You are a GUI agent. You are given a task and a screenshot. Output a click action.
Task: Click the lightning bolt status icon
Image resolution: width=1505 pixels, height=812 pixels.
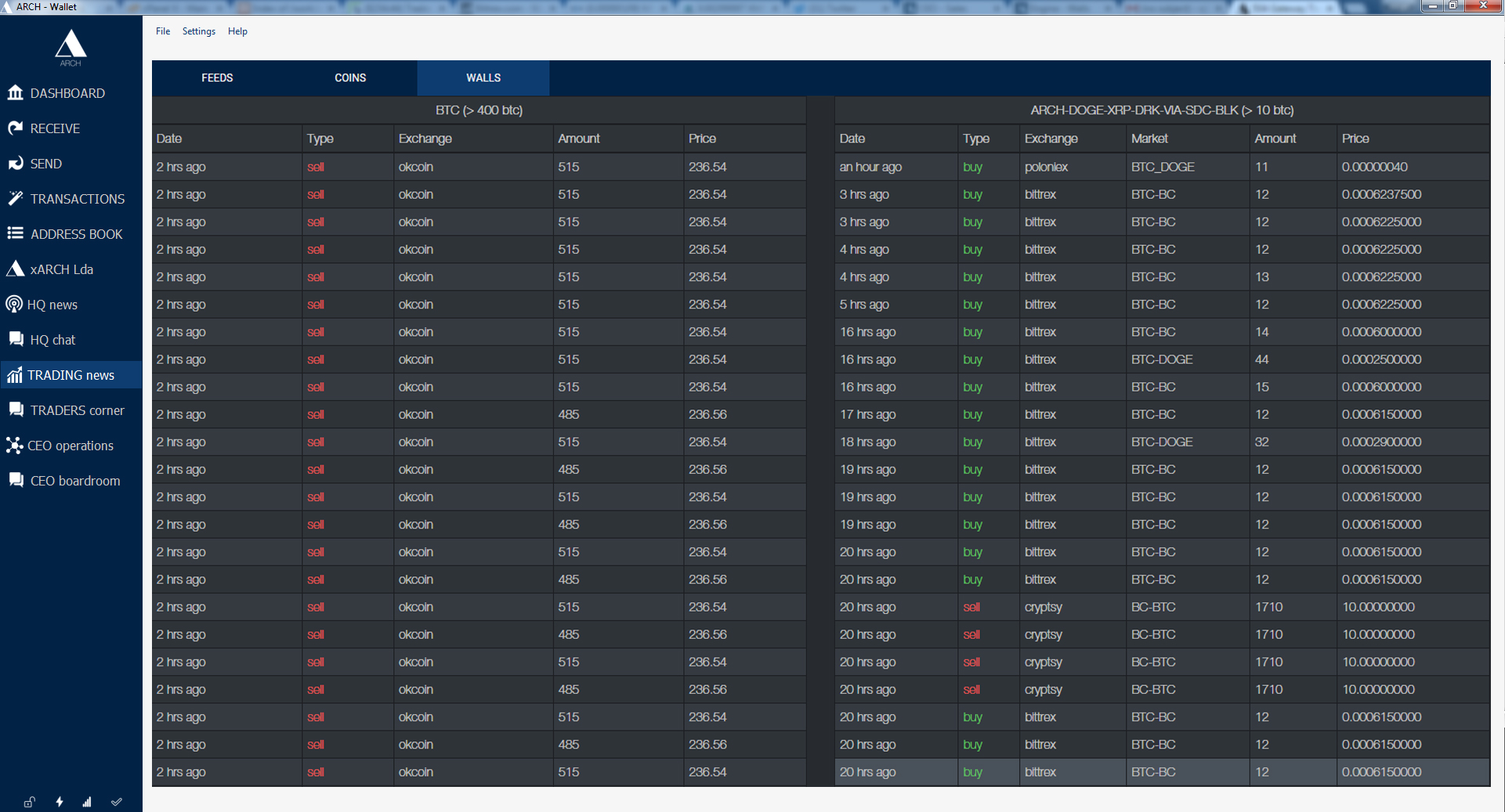59,802
